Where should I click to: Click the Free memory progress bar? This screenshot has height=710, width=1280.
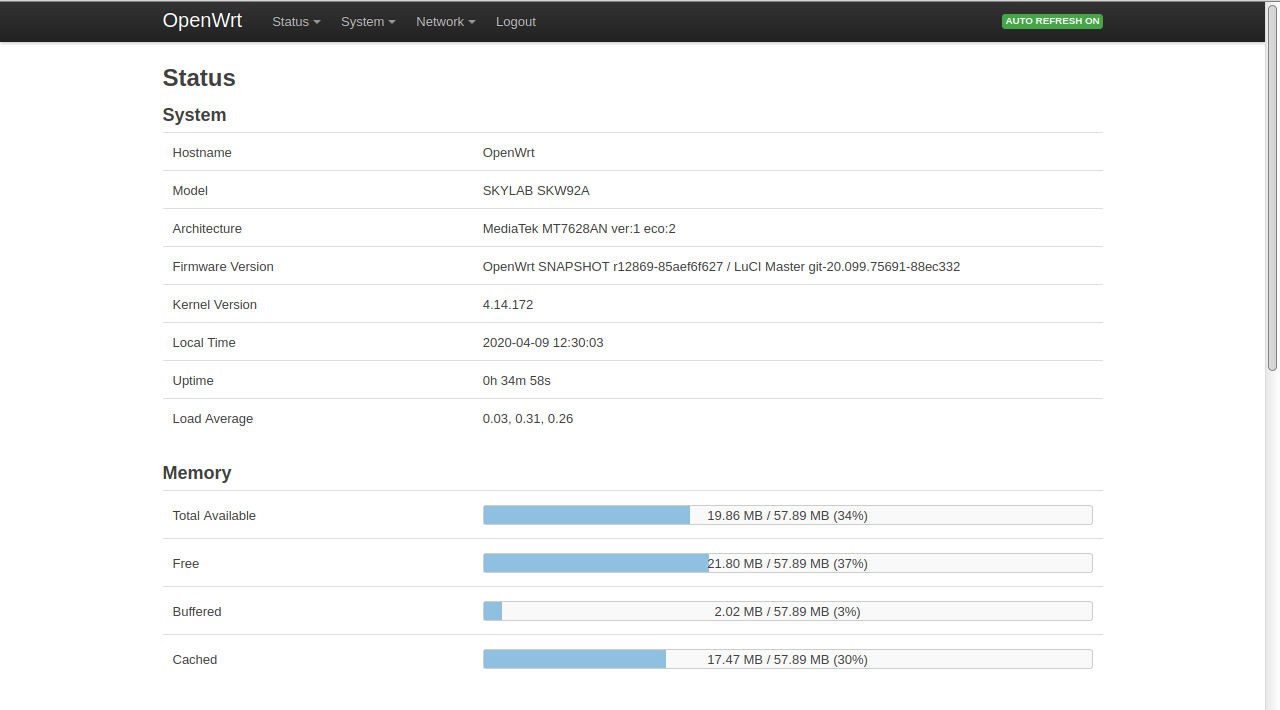tap(787, 563)
